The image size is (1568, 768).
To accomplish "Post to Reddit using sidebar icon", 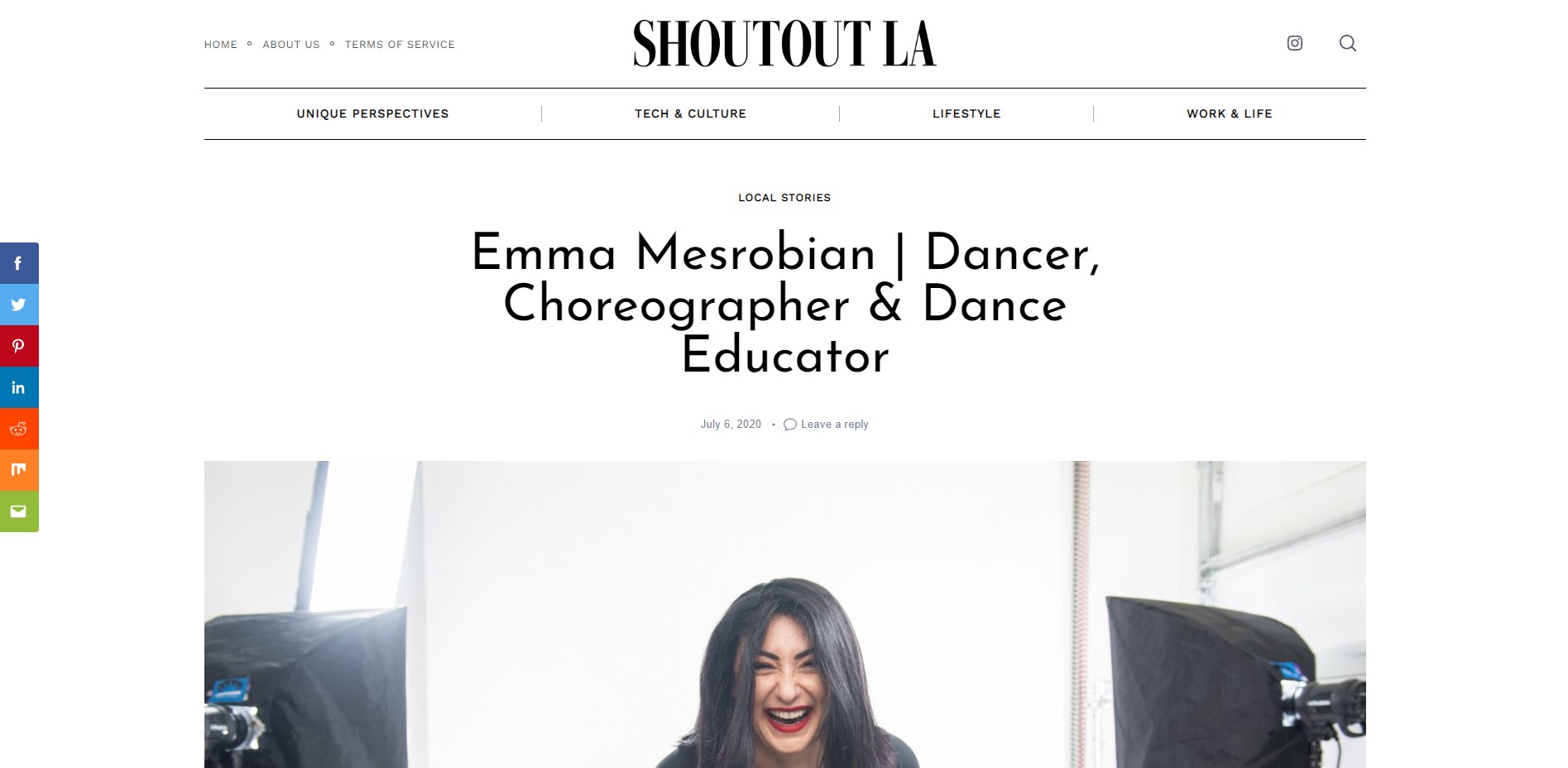I will coord(19,429).
